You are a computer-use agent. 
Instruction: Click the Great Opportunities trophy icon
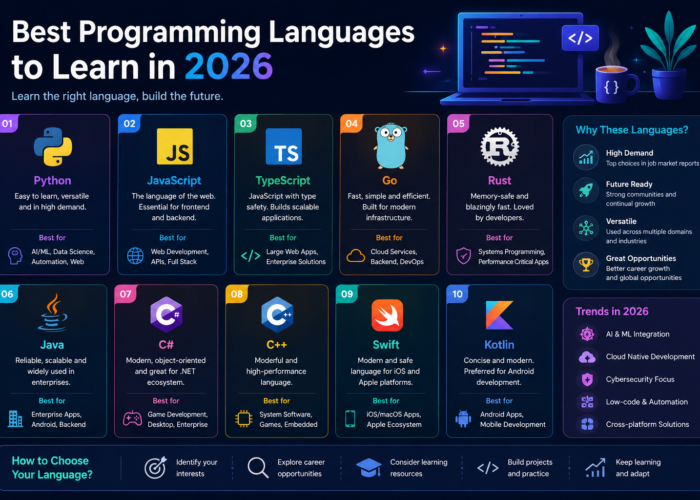coord(586,265)
